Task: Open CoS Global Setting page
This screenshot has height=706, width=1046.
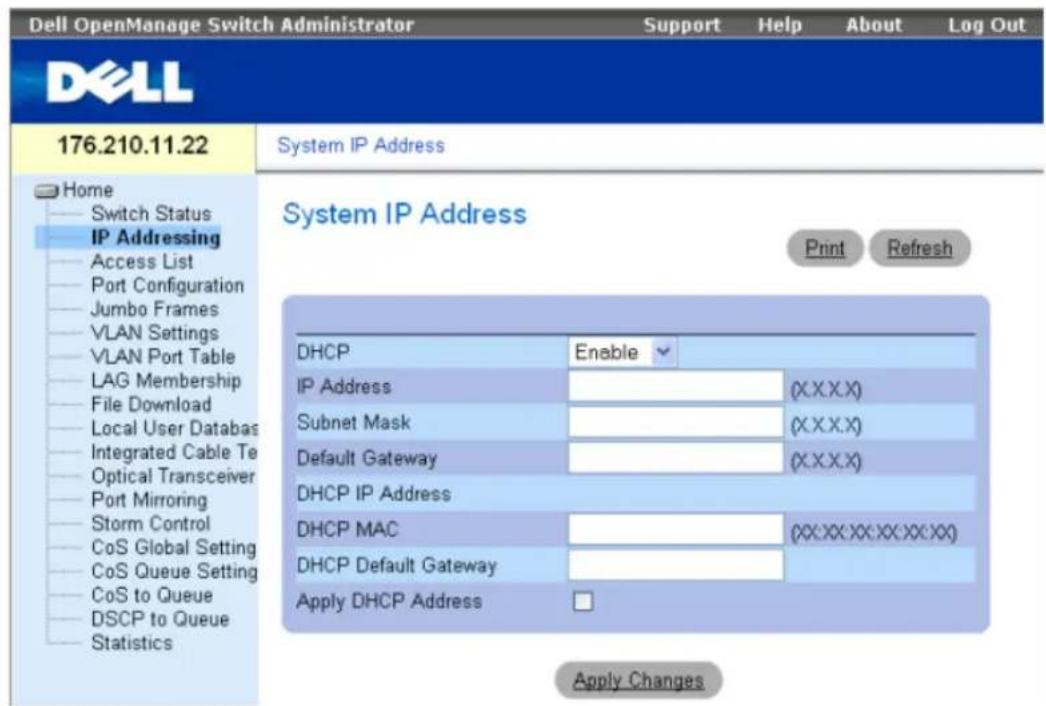Action: (173, 548)
